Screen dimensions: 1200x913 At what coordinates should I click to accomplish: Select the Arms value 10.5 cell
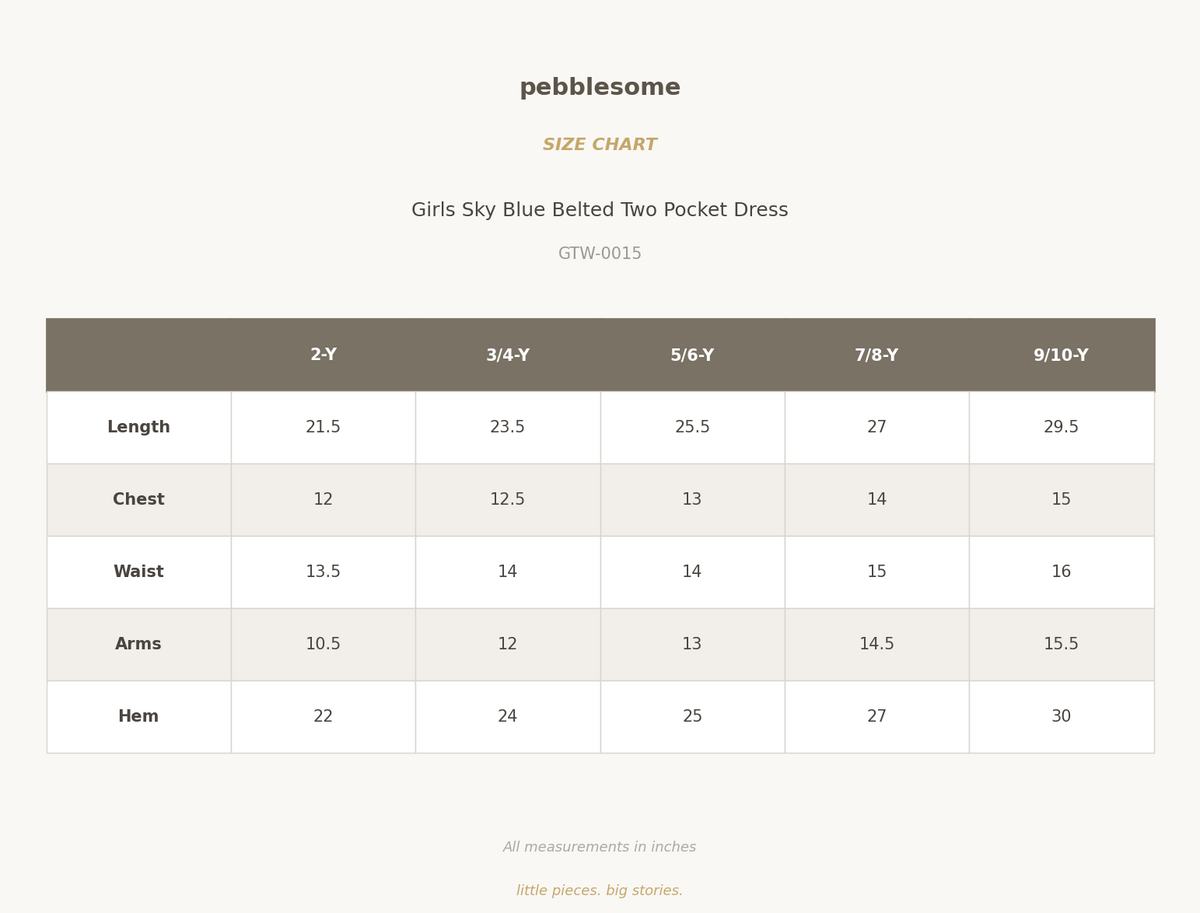tap(323, 645)
